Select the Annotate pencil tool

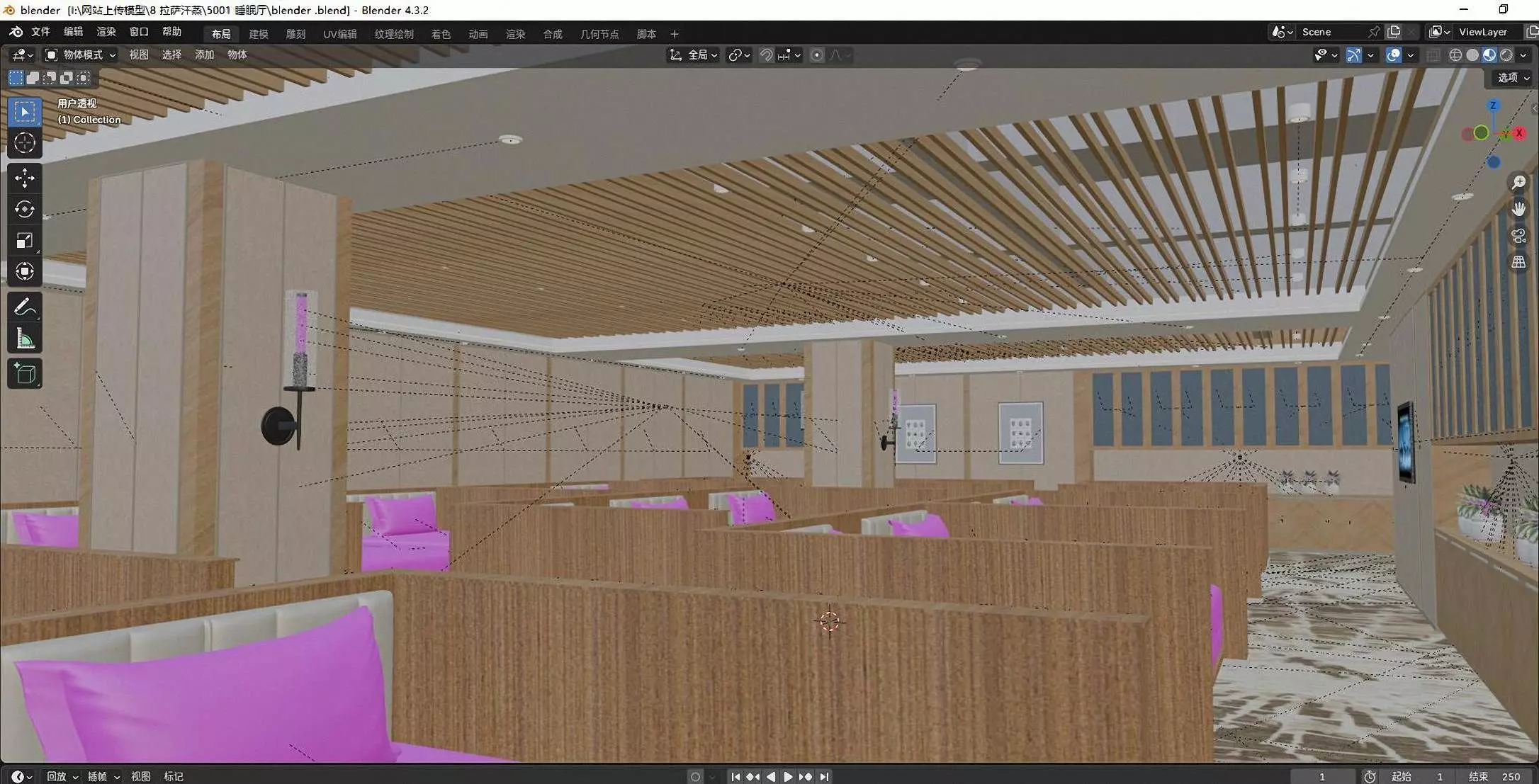pos(25,307)
